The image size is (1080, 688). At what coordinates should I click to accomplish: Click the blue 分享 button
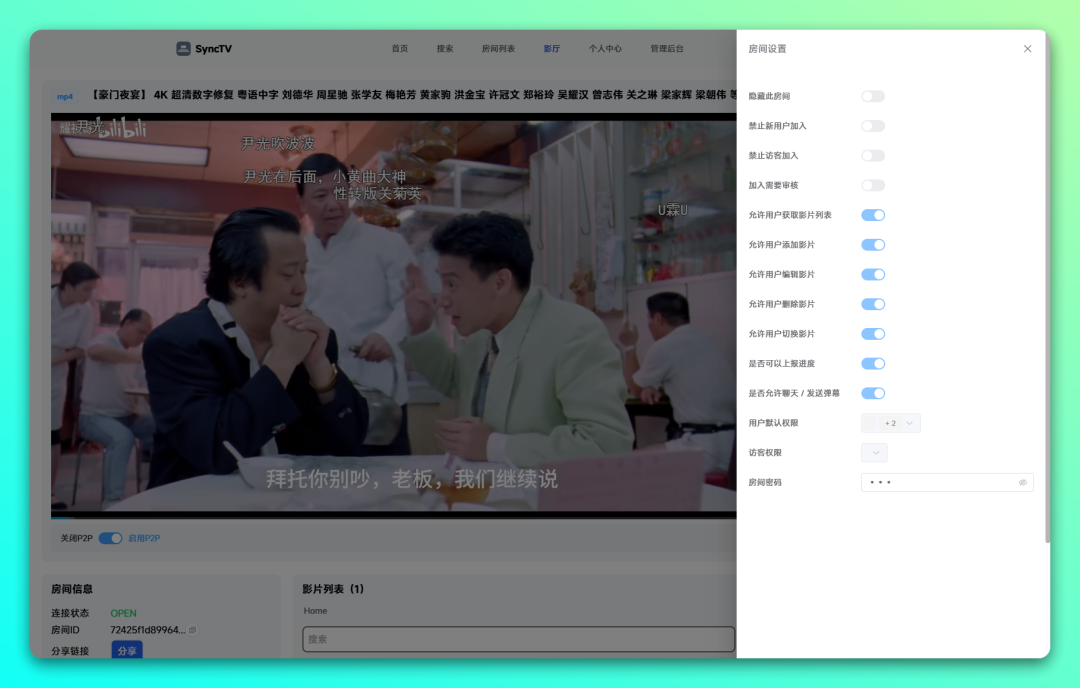(127, 651)
